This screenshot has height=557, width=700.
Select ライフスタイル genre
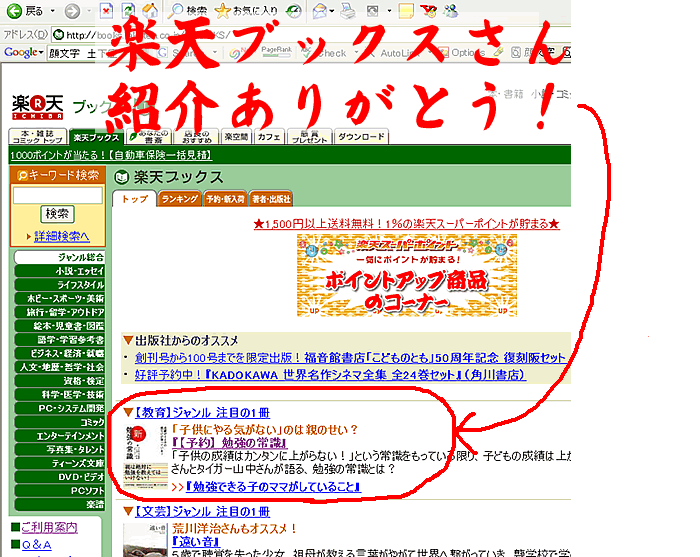[x=59, y=285]
